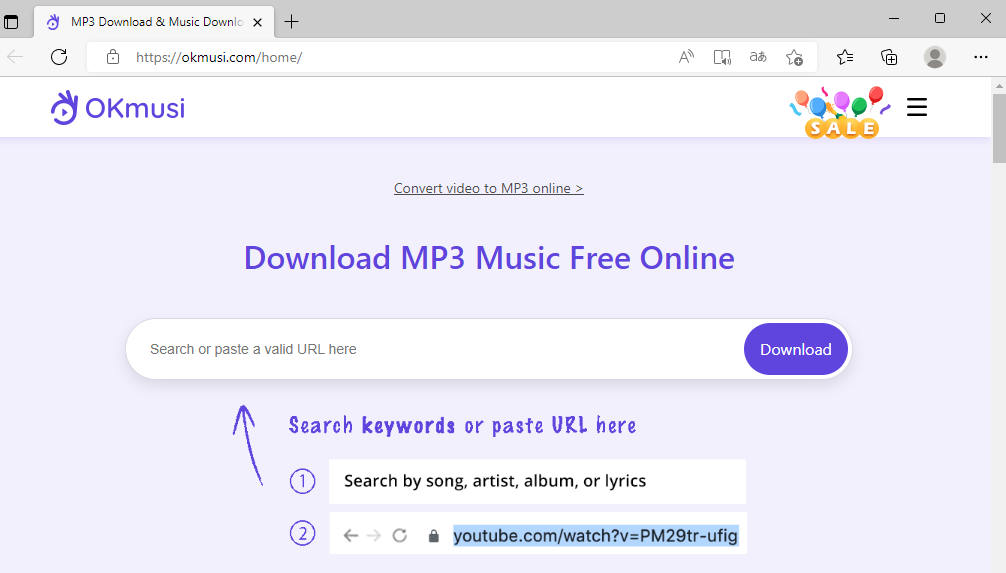The height and width of the screenshot is (573, 1006).
Task: Go back using browser back arrow
Action: [15, 57]
